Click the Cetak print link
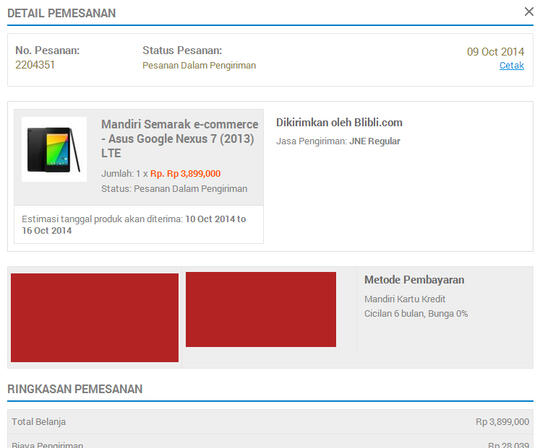The height and width of the screenshot is (448, 540). point(511,65)
